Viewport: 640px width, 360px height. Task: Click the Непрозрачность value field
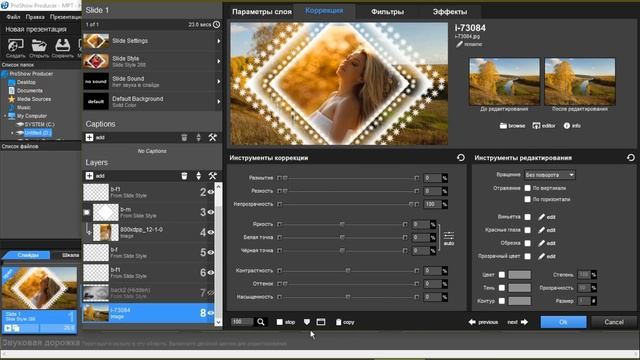click(x=433, y=204)
